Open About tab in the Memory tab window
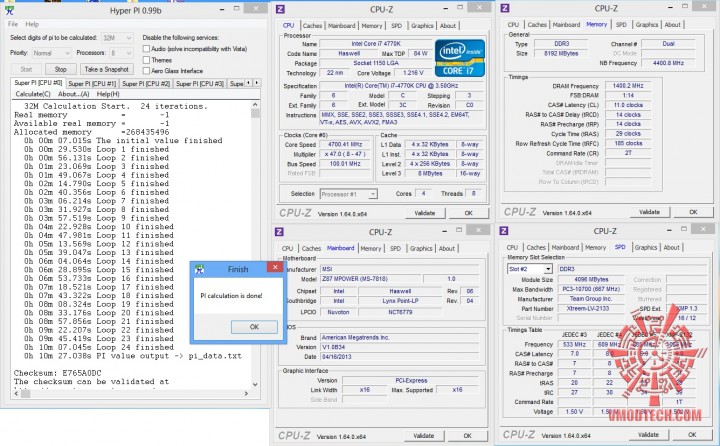The width and height of the screenshot is (720, 446). tap(672, 25)
